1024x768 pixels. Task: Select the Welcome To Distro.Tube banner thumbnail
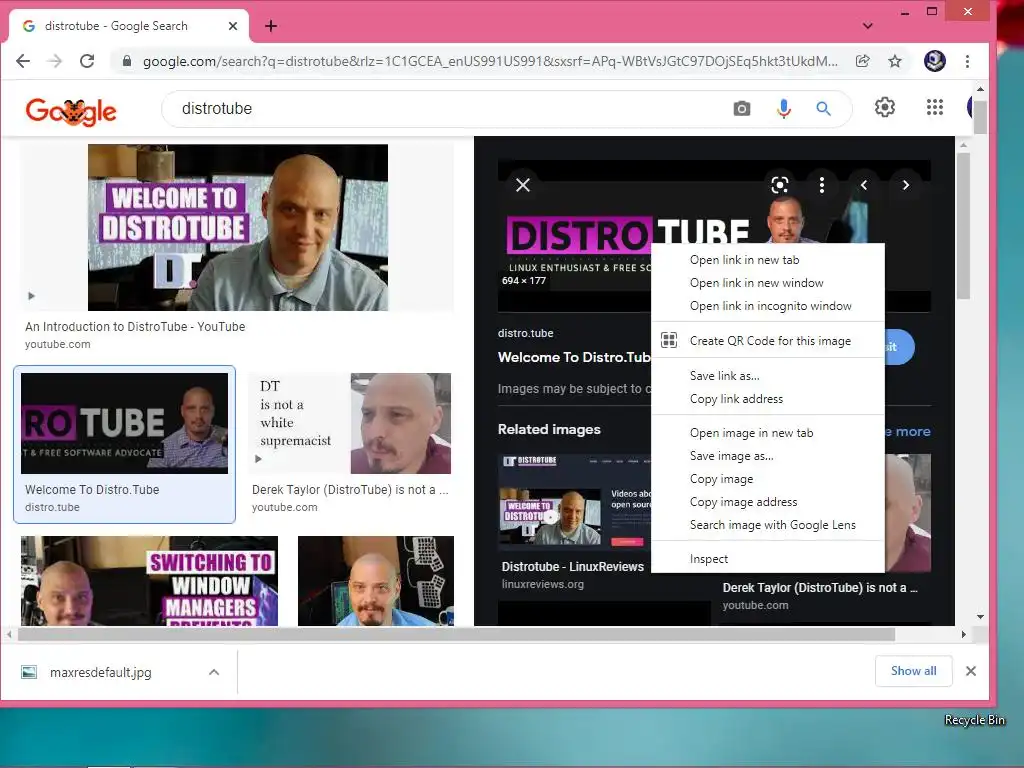(x=124, y=423)
